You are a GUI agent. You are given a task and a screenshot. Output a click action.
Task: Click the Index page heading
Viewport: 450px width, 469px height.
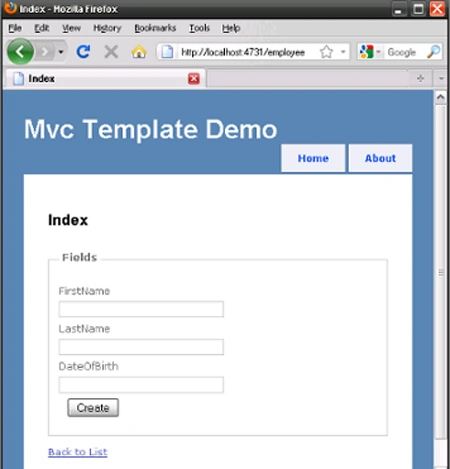click(68, 220)
